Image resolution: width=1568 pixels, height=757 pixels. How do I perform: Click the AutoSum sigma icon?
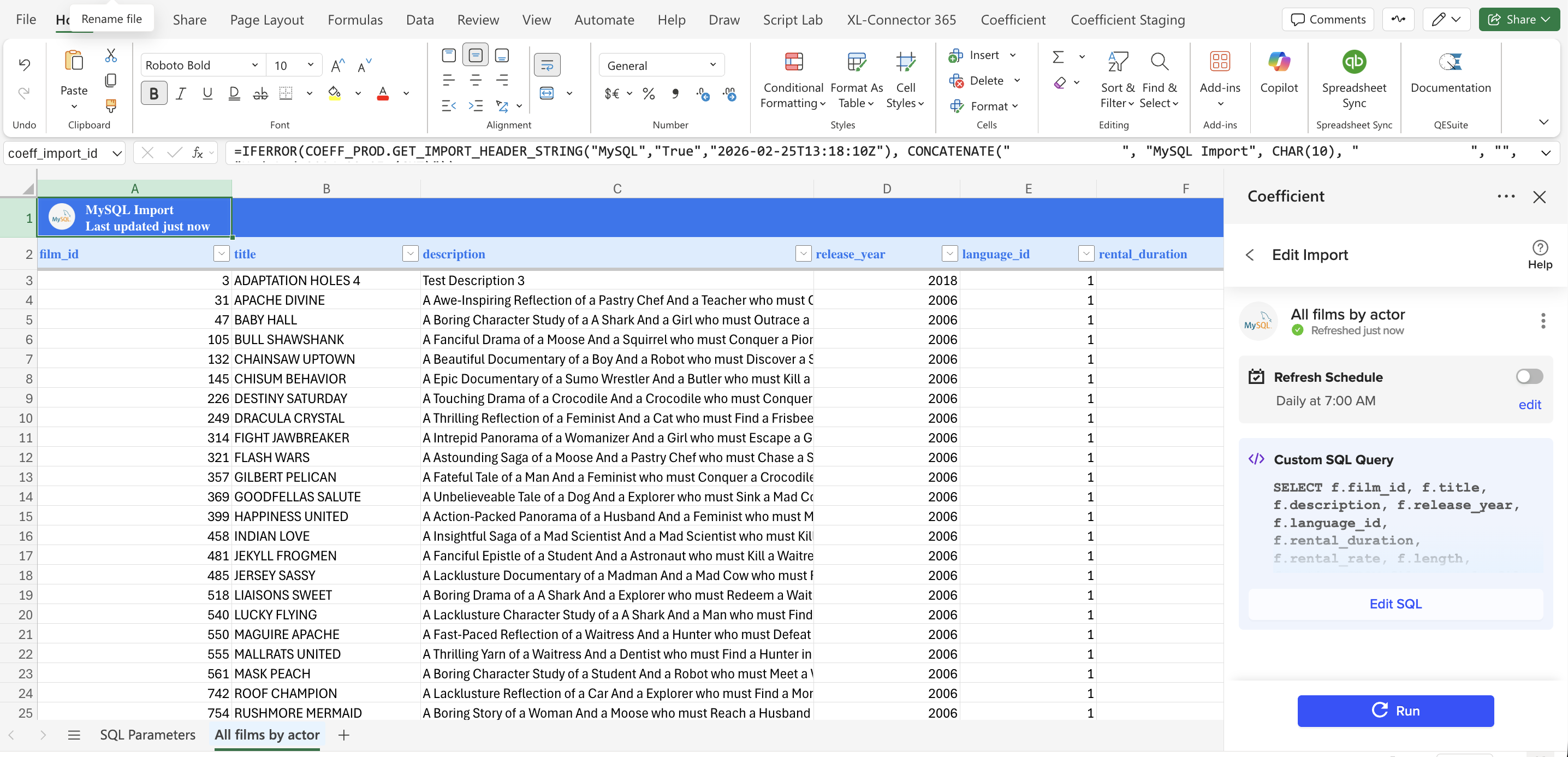[1058, 57]
